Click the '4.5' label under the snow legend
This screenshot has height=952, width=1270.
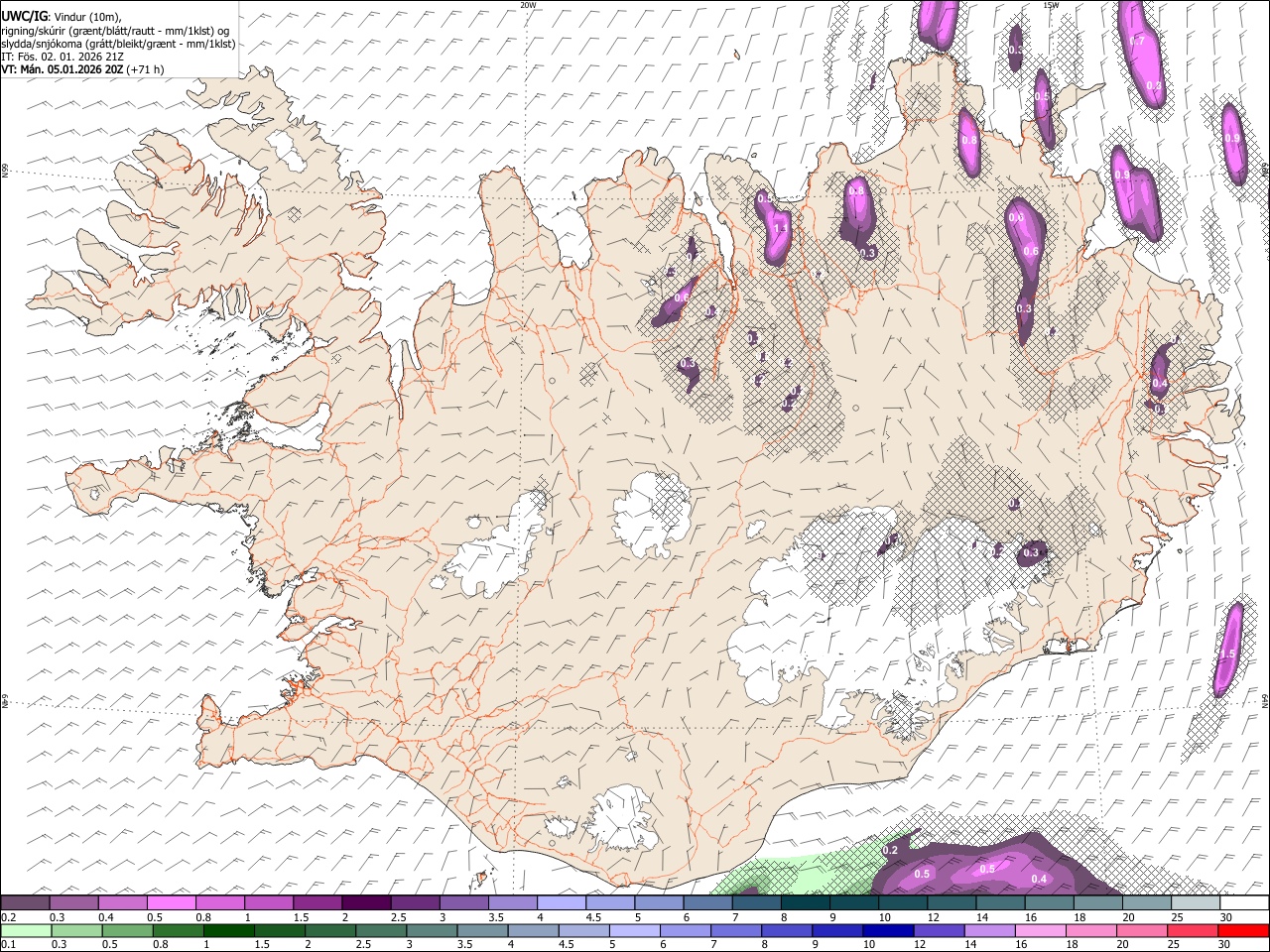(594, 917)
